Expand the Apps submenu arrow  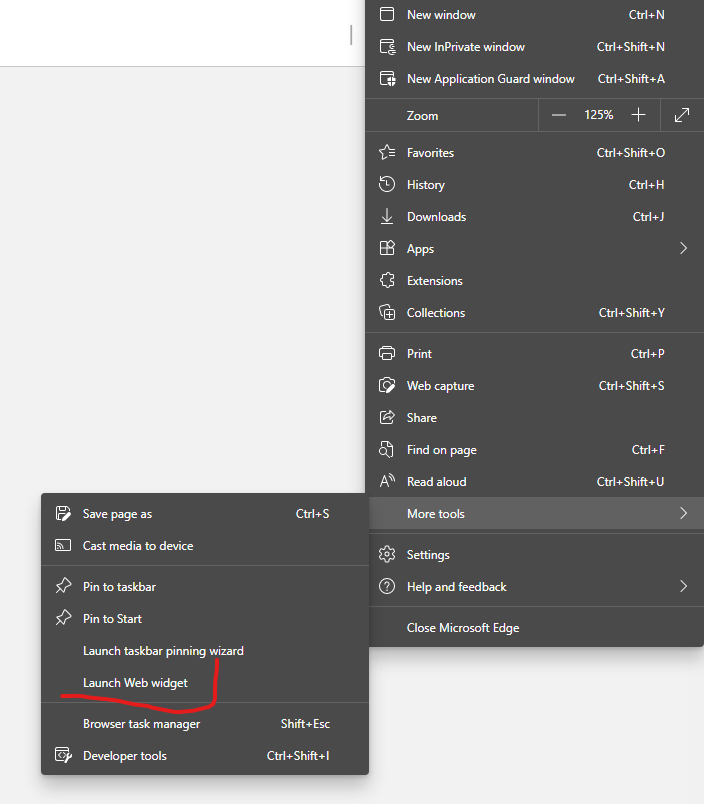[x=683, y=248]
